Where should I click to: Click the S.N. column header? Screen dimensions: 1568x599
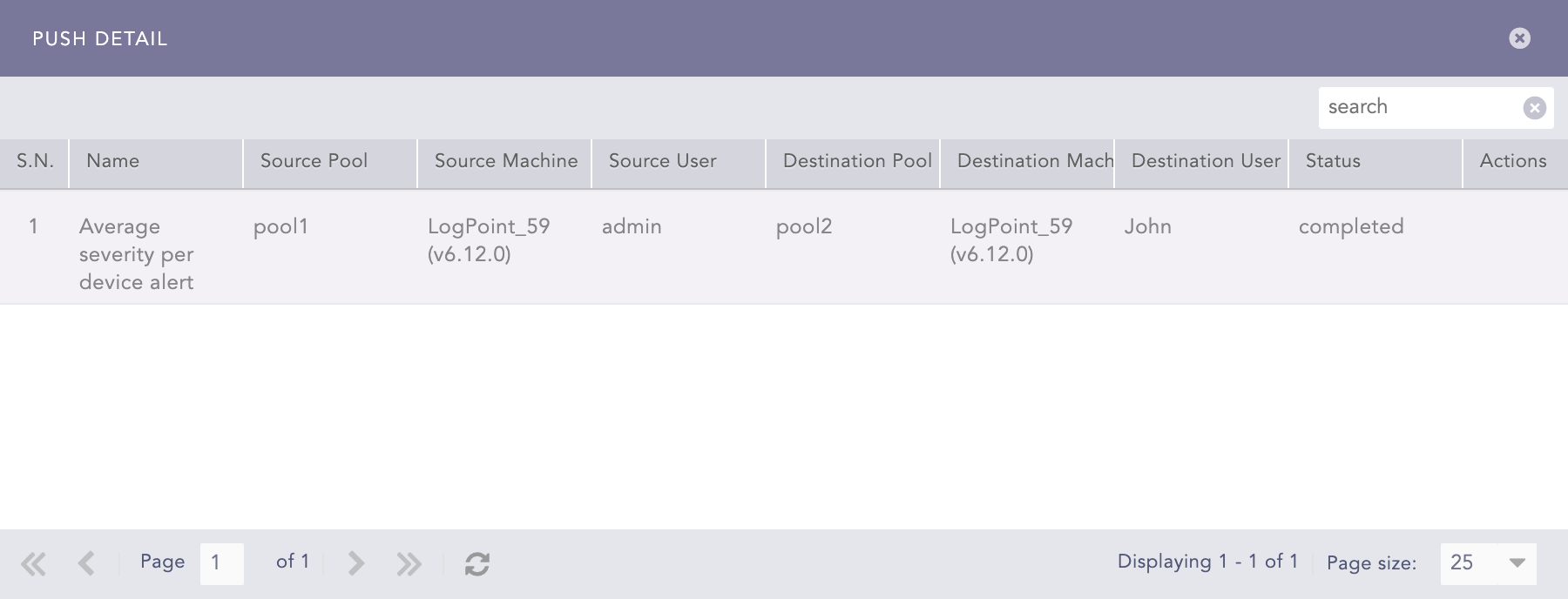tap(35, 161)
